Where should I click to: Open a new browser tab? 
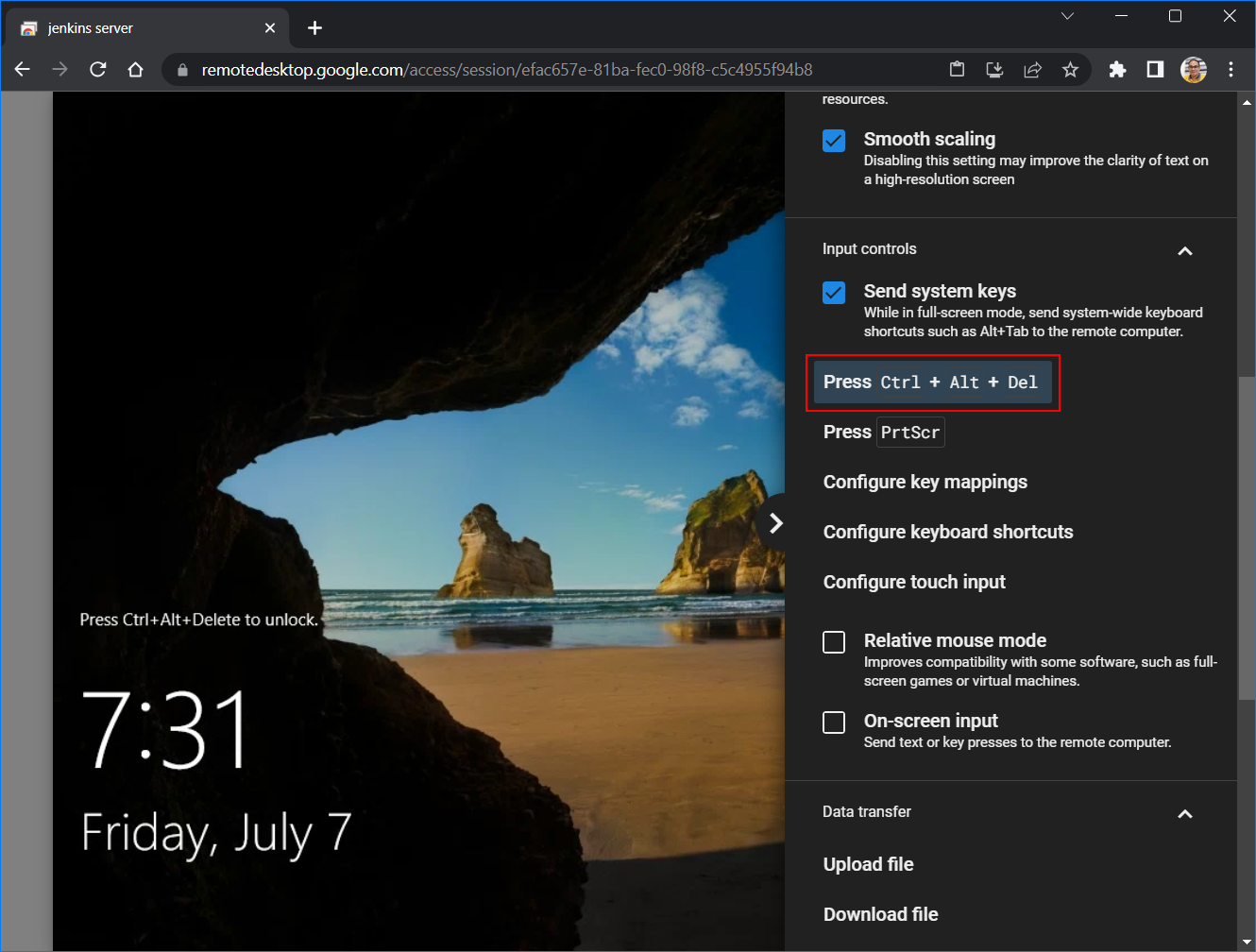pos(315,28)
